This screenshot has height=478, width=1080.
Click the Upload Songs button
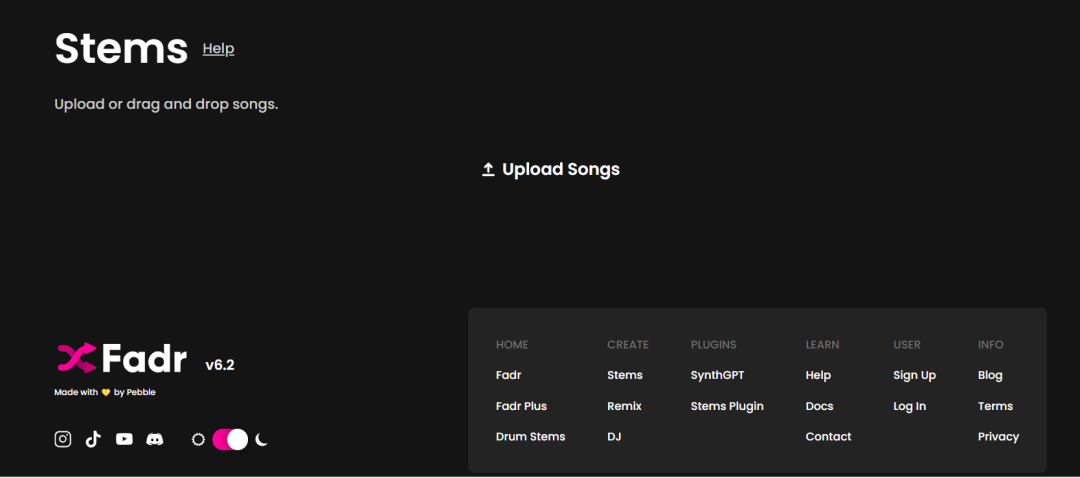coord(551,170)
